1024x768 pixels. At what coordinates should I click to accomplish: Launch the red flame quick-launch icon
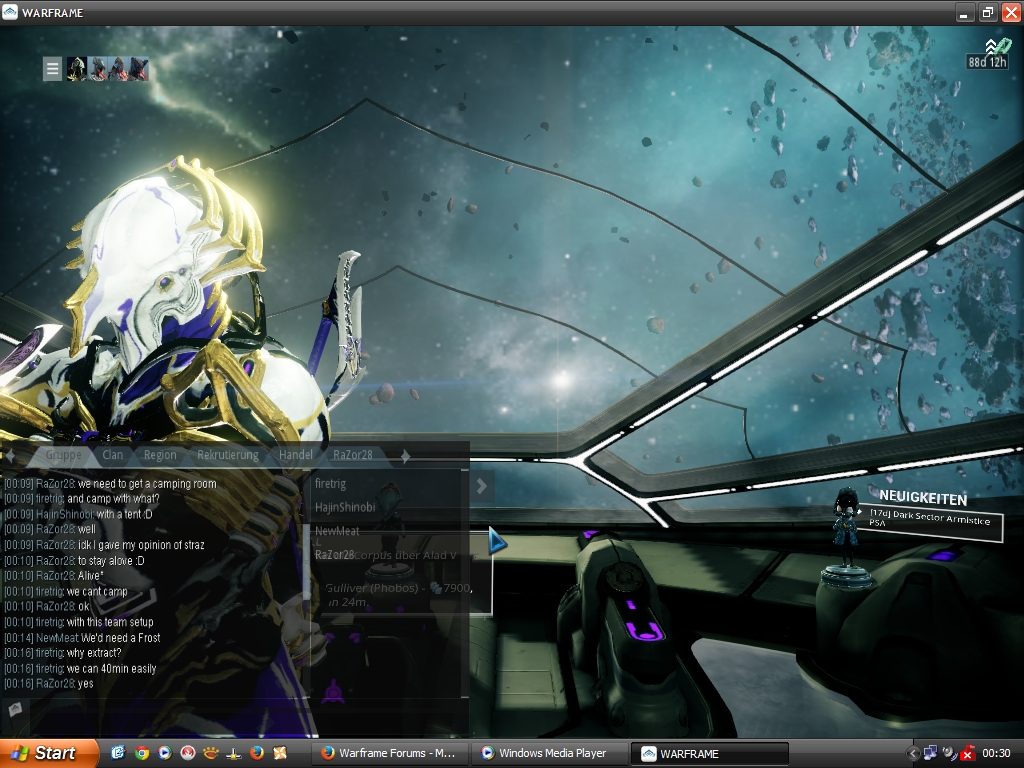tap(187, 753)
